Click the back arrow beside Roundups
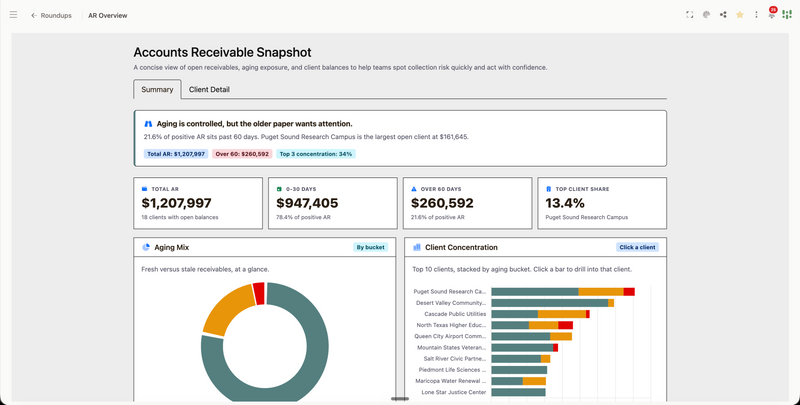This screenshot has width=800, height=405. click(34, 15)
